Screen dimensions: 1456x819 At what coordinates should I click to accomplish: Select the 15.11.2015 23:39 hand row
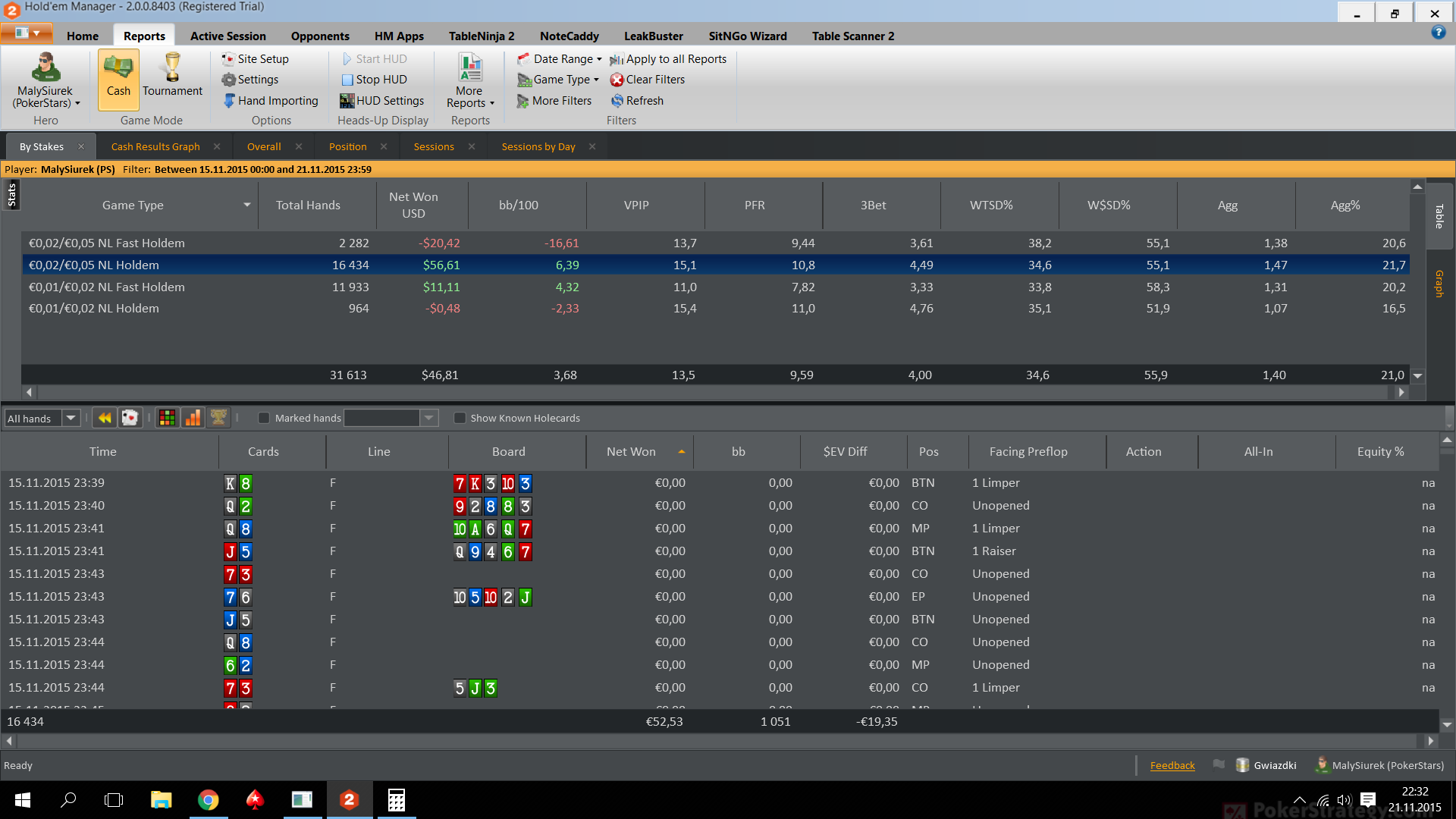720,483
